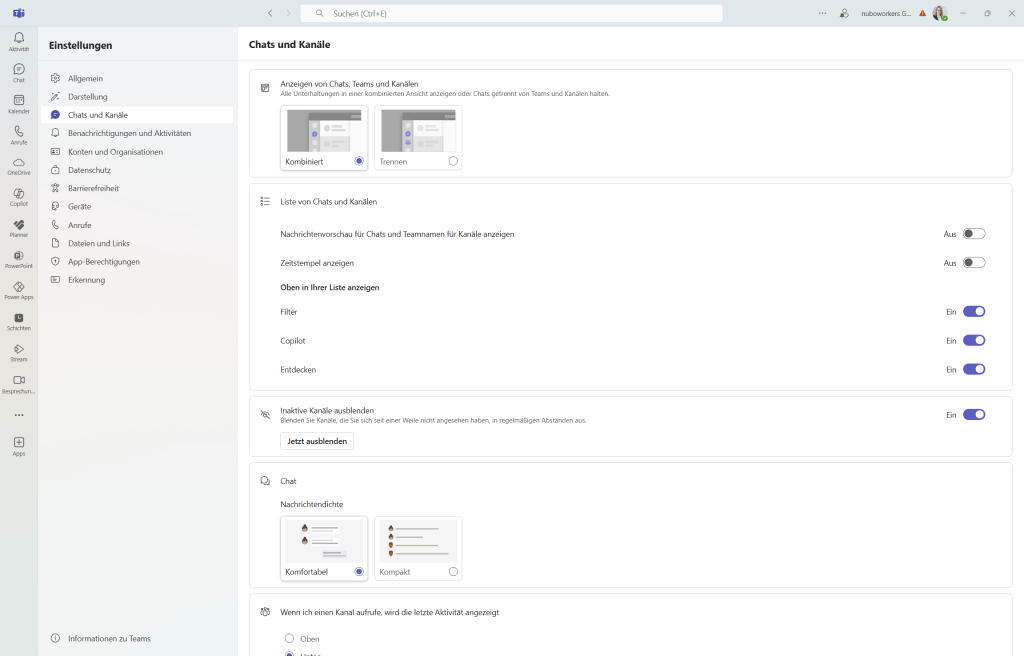Open the Kalender app
The height and width of the screenshot is (656, 1024).
coord(19,104)
